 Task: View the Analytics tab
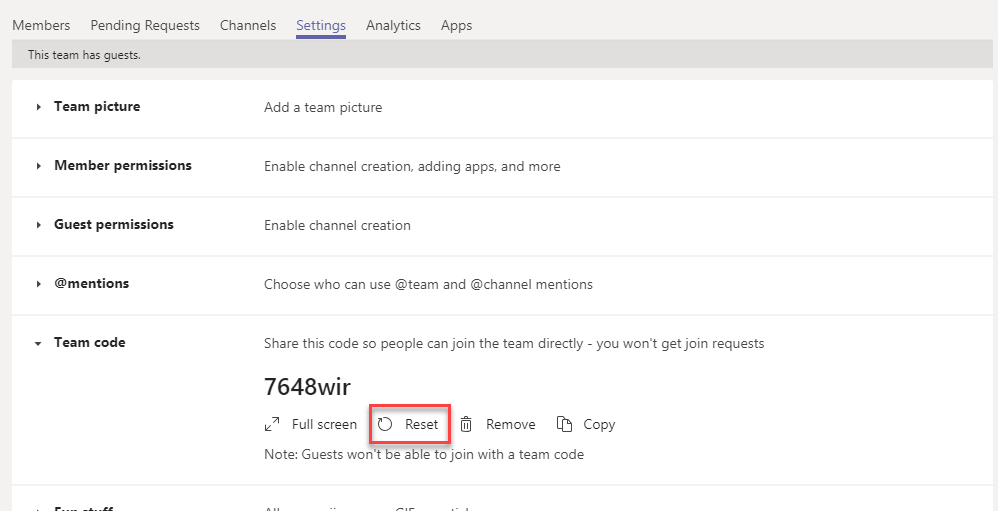click(x=393, y=25)
